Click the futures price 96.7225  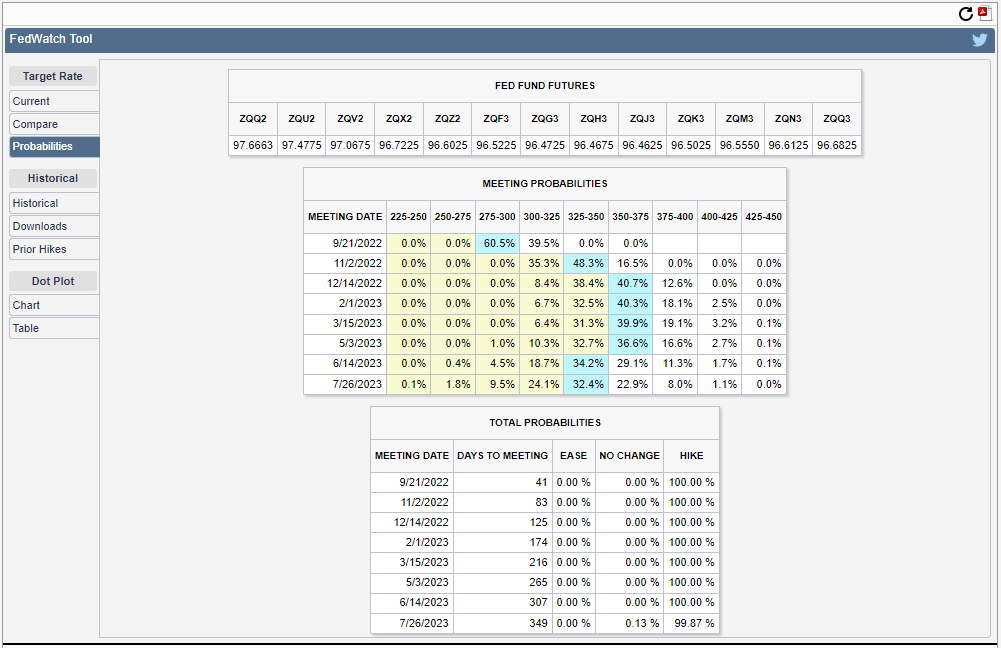(399, 146)
